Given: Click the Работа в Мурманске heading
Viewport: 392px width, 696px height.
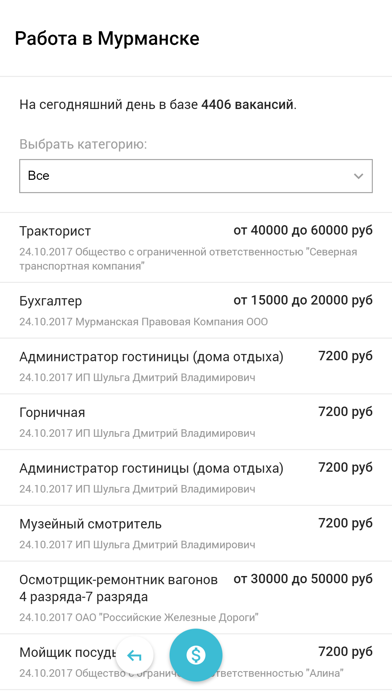Looking at the screenshot, I should coord(107,39).
